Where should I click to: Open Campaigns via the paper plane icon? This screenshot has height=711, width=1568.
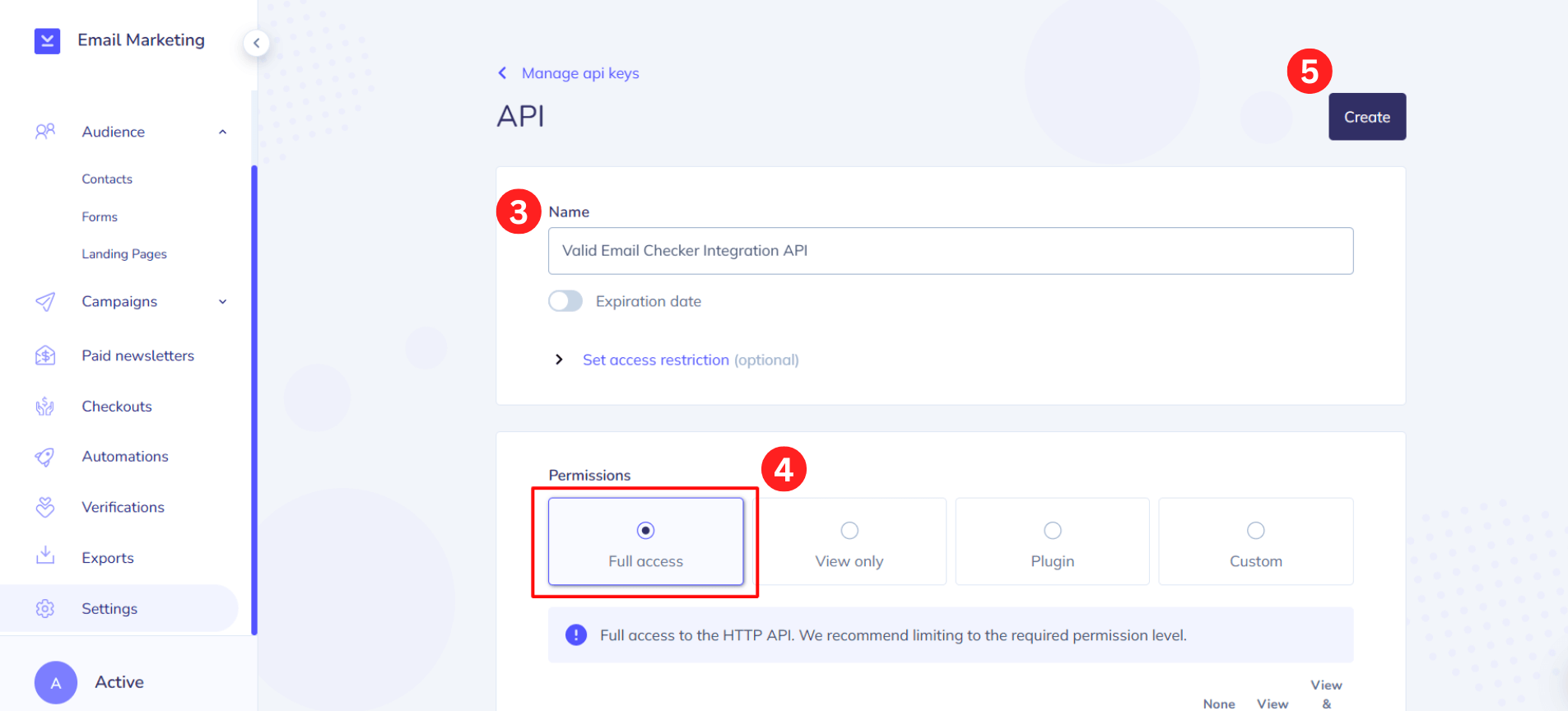pyautogui.click(x=45, y=302)
